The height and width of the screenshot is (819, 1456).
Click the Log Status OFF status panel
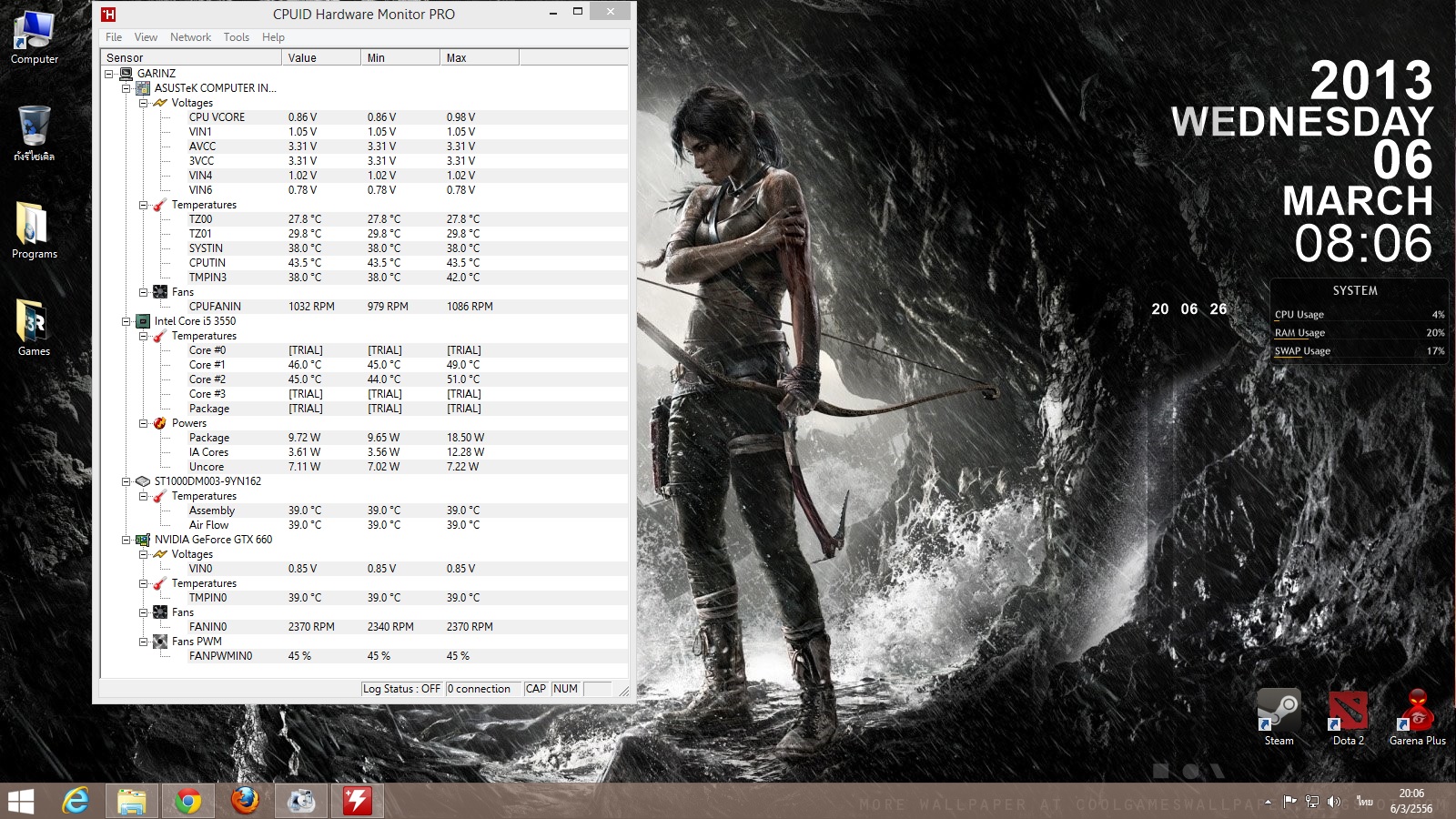click(x=401, y=689)
